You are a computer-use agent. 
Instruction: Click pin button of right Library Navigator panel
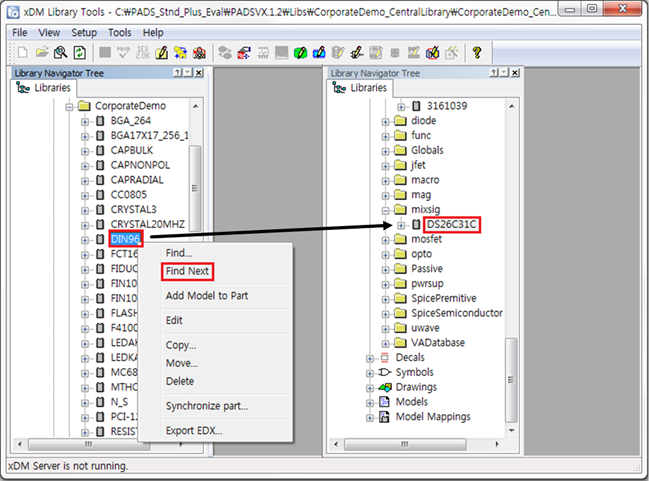click(505, 73)
